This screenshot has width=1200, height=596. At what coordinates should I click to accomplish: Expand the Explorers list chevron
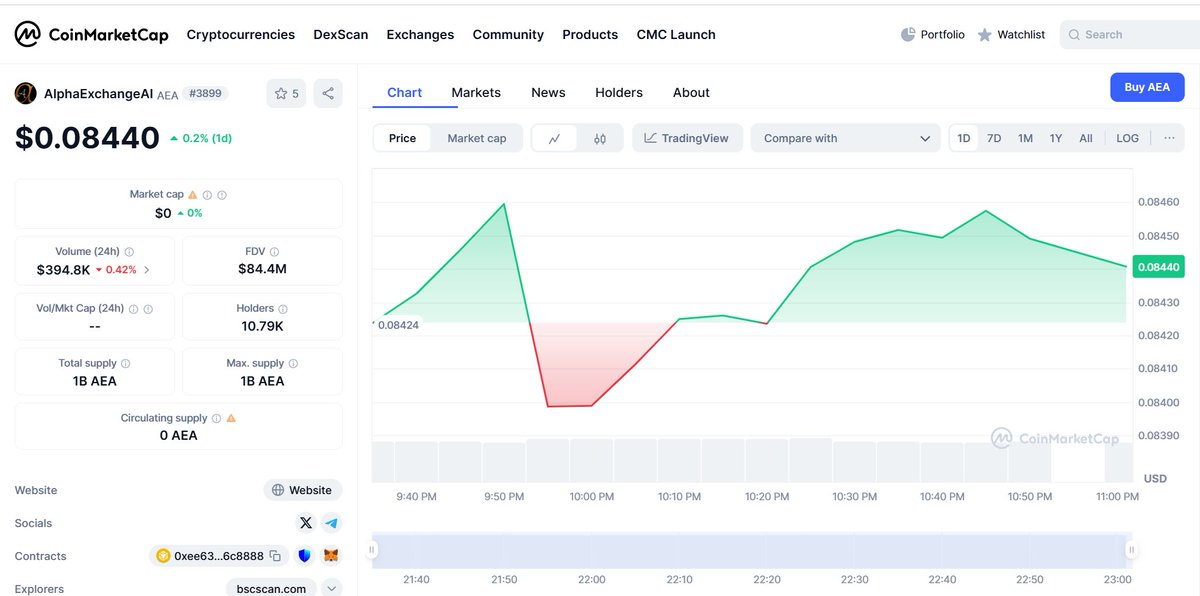(331, 589)
